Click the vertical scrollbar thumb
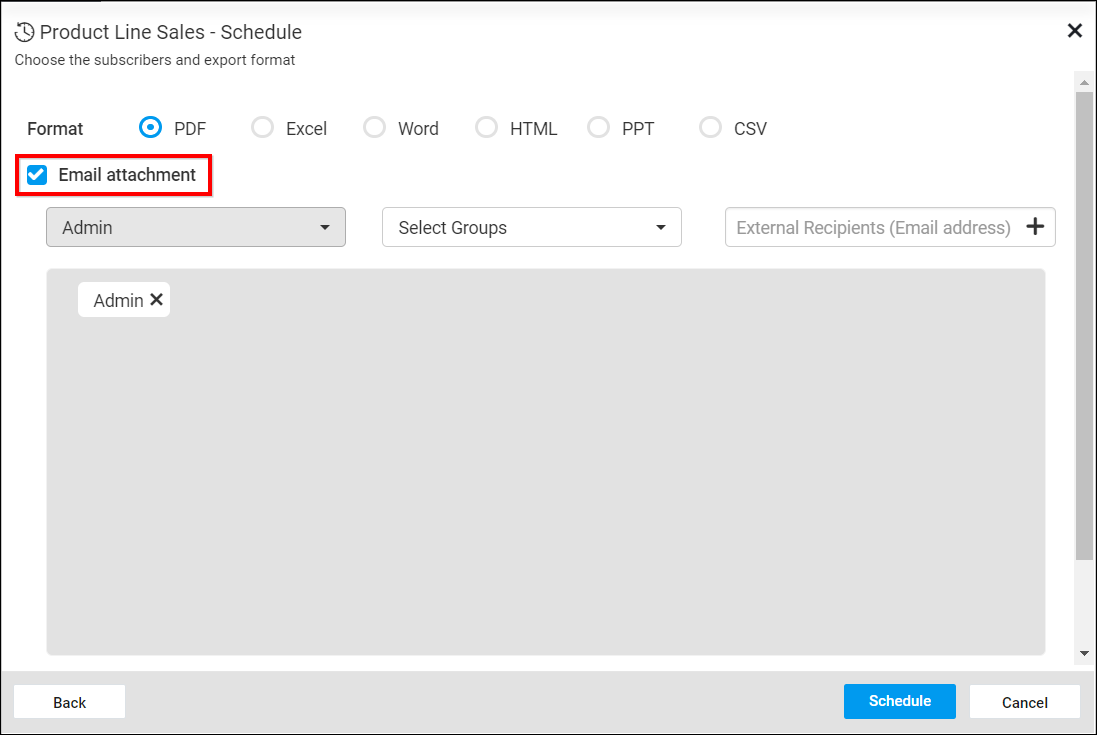 point(1084,326)
